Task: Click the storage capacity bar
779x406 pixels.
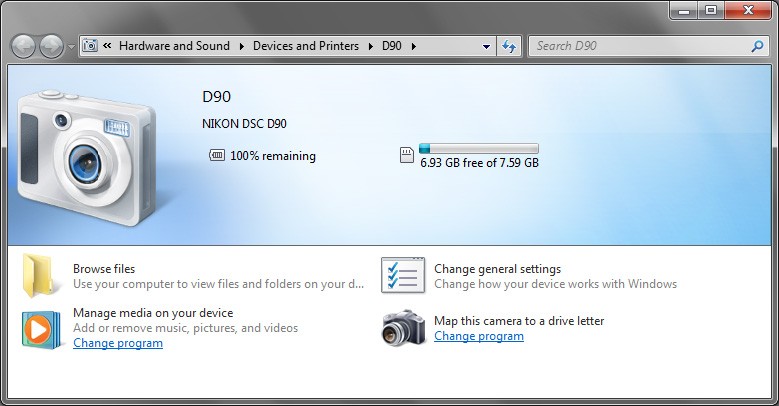Action: [x=479, y=148]
